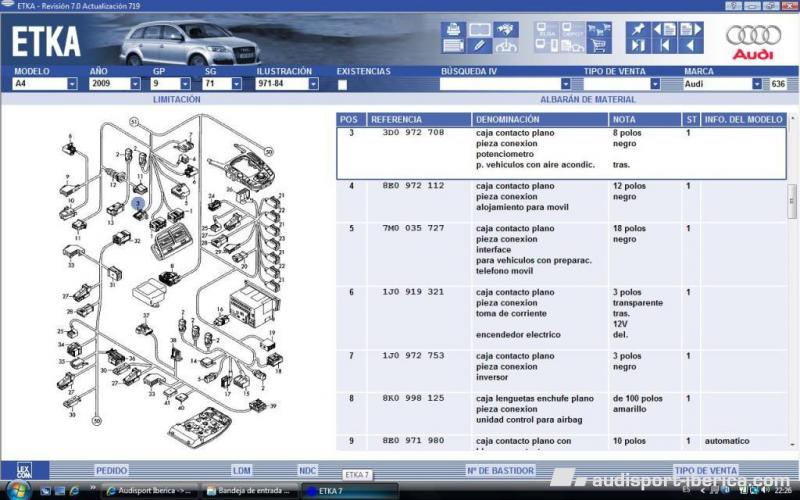Click the LIMITACIÓN label
Screen dimensions: 800x500
point(177,99)
